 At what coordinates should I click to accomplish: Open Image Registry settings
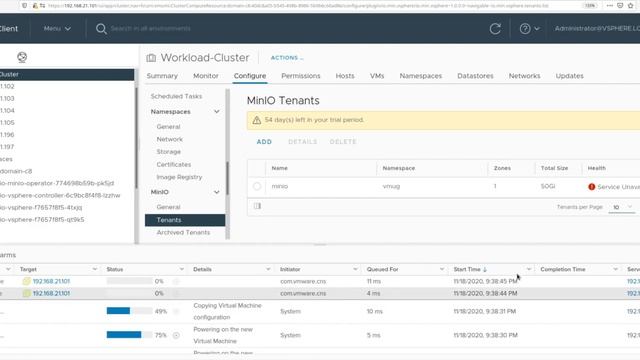pos(179,177)
